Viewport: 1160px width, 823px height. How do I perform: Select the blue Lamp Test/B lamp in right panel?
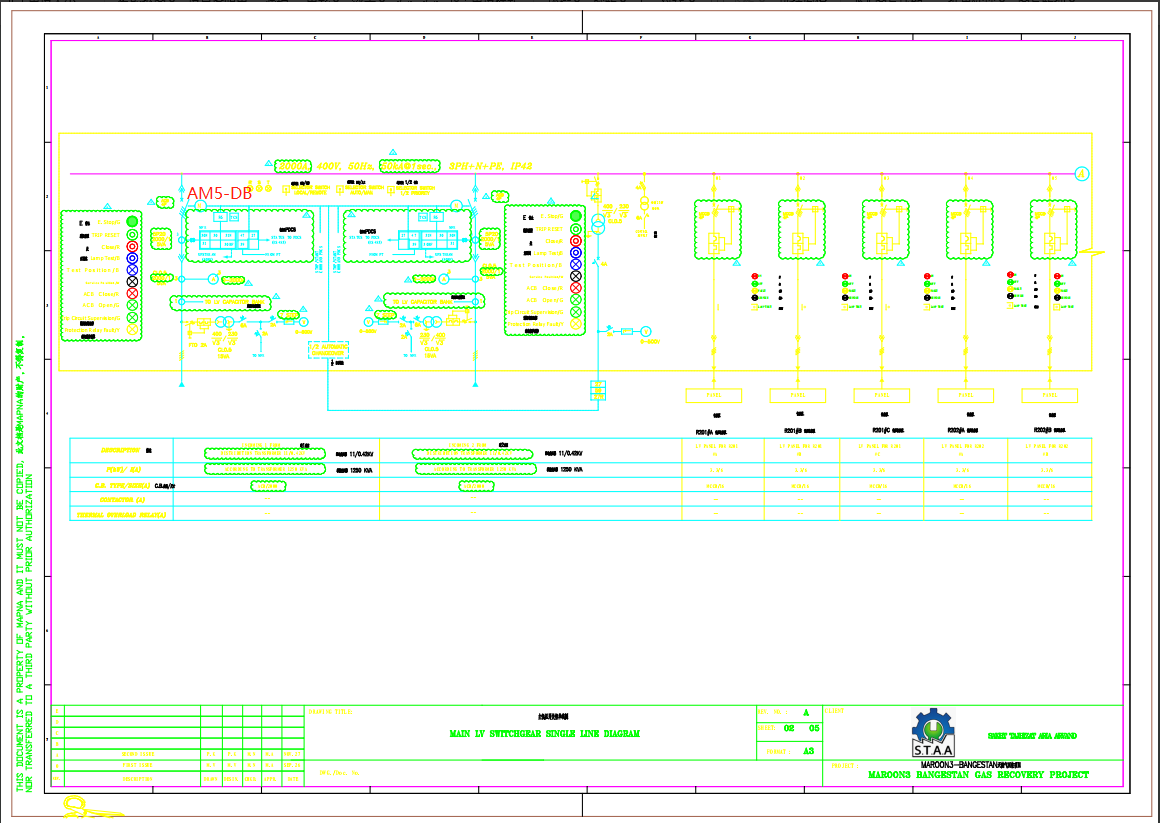(576, 252)
